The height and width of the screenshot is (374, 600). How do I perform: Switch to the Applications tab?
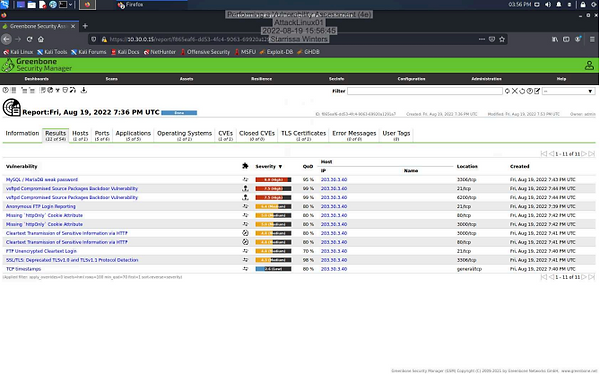pos(133,135)
